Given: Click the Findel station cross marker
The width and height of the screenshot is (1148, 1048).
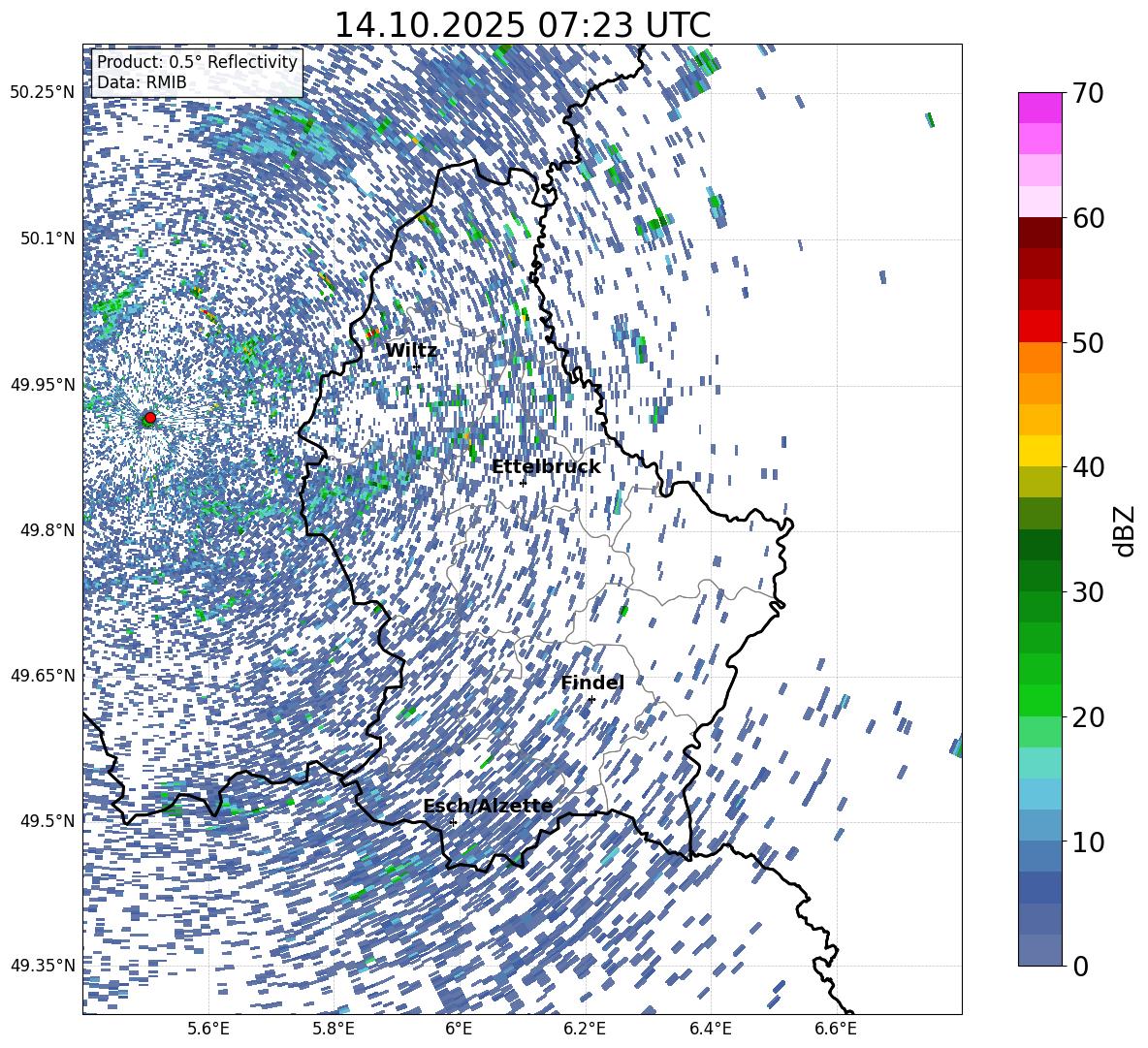Looking at the screenshot, I should coord(591,699).
